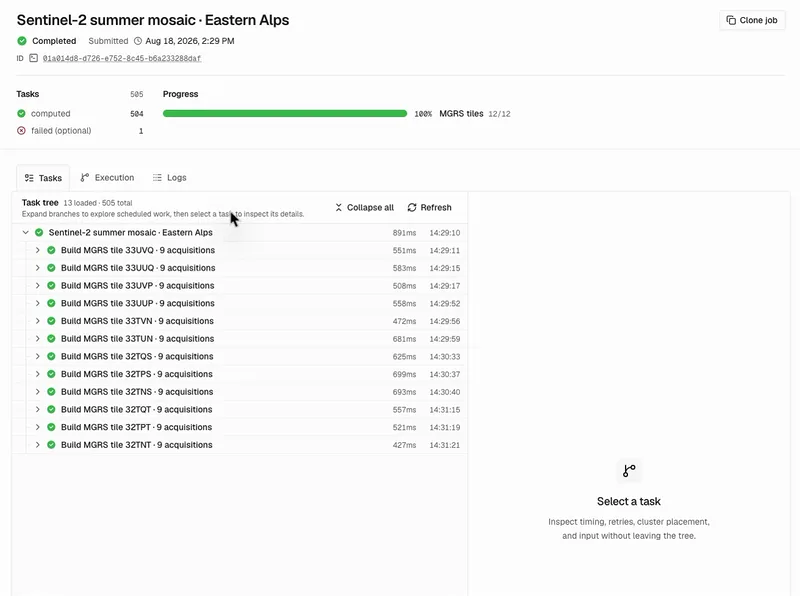Click the red failed (optional) status icon

click(21, 131)
